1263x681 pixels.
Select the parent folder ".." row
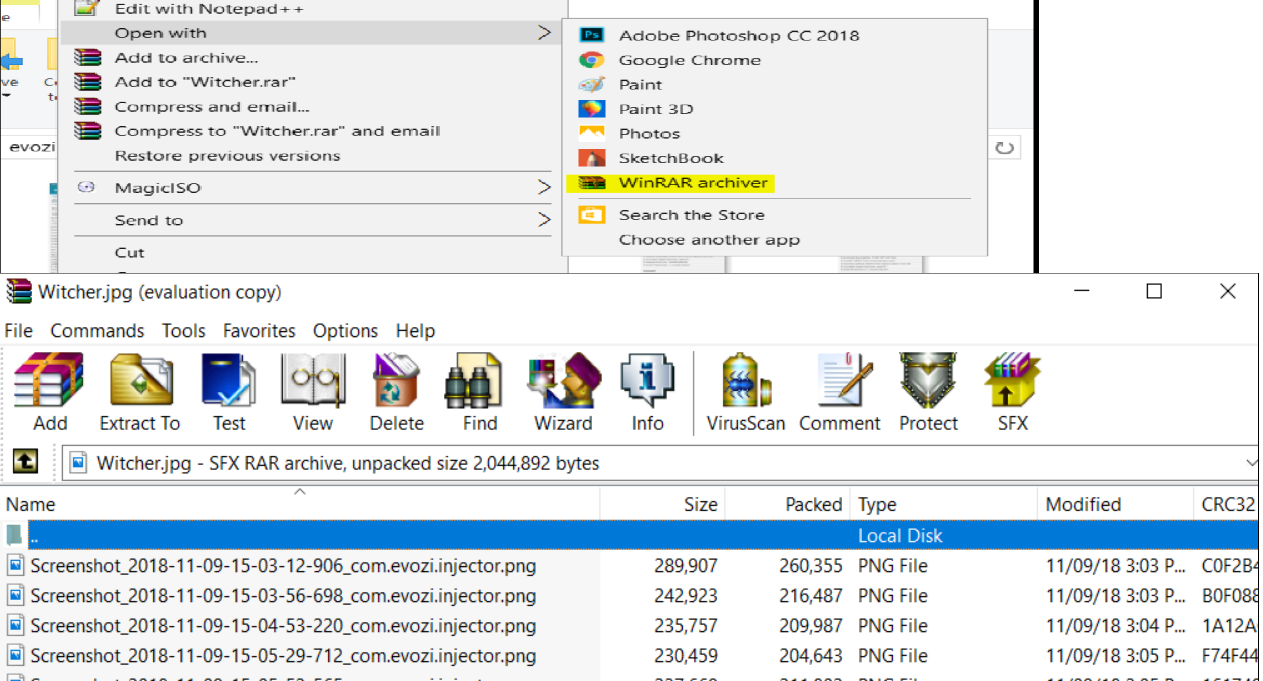point(630,535)
